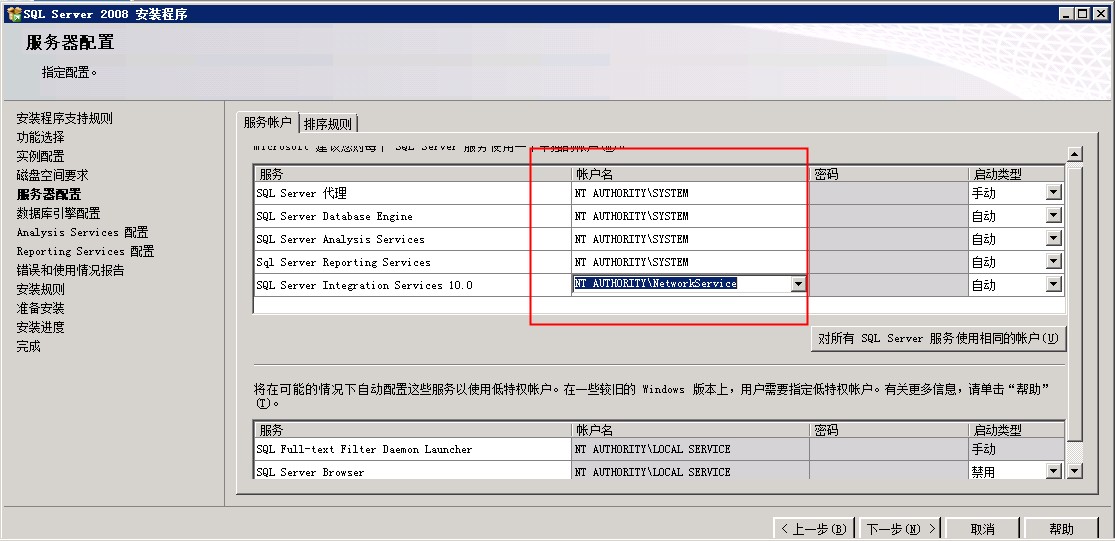Open startup type dropdown for SQL Server 代理

click(x=1054, y=193)
